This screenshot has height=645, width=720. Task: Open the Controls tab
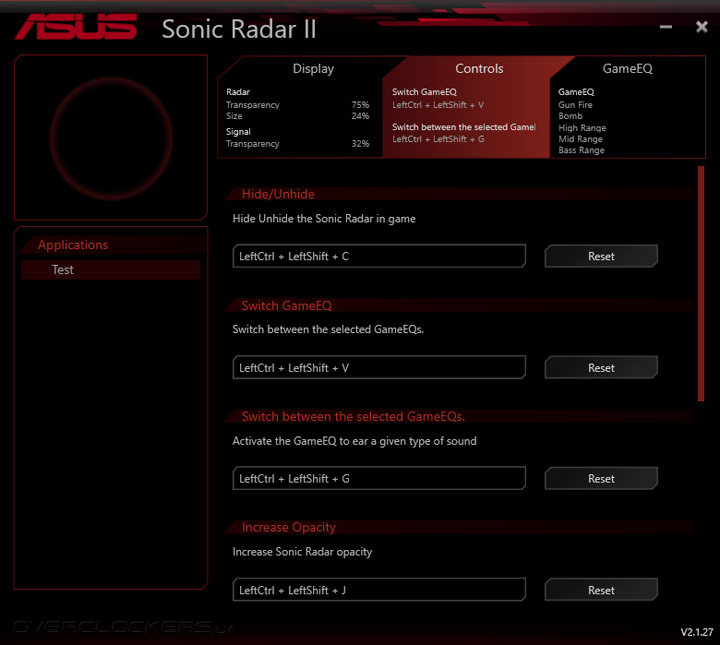pyautogui.click(x=479, y=69)
